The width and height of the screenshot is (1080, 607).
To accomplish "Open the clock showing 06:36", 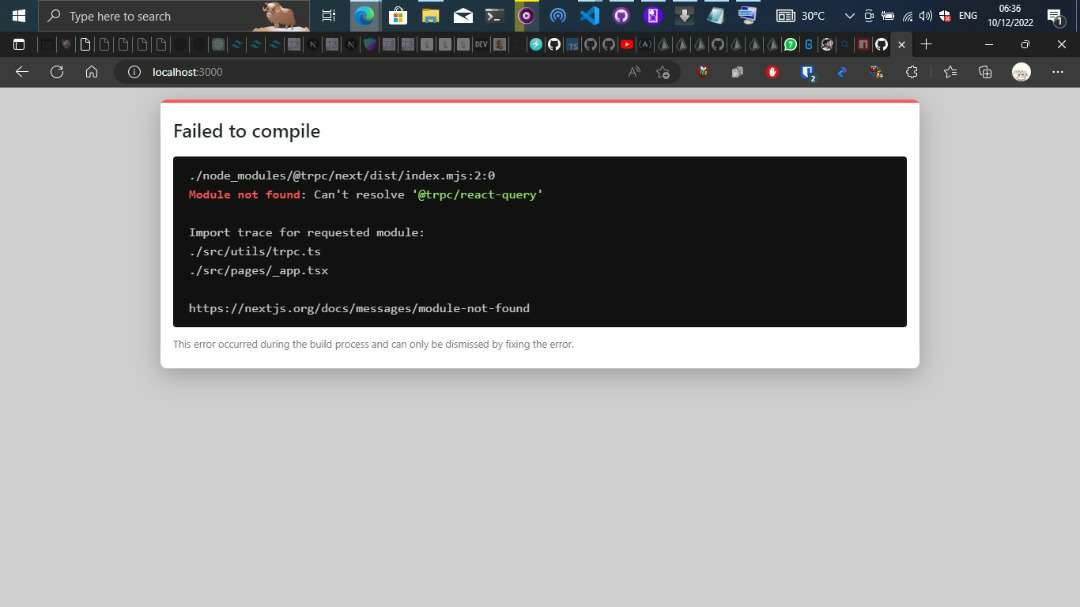I will pos(1010,16).
